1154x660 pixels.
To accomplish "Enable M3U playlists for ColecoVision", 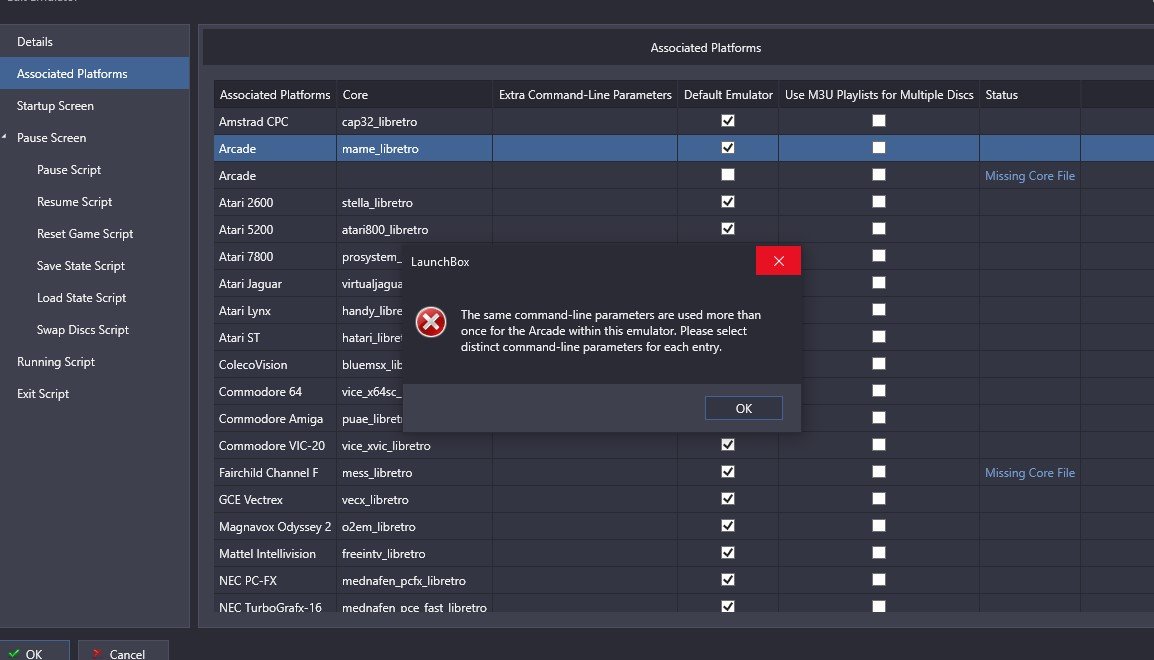I will pos(879,363).
